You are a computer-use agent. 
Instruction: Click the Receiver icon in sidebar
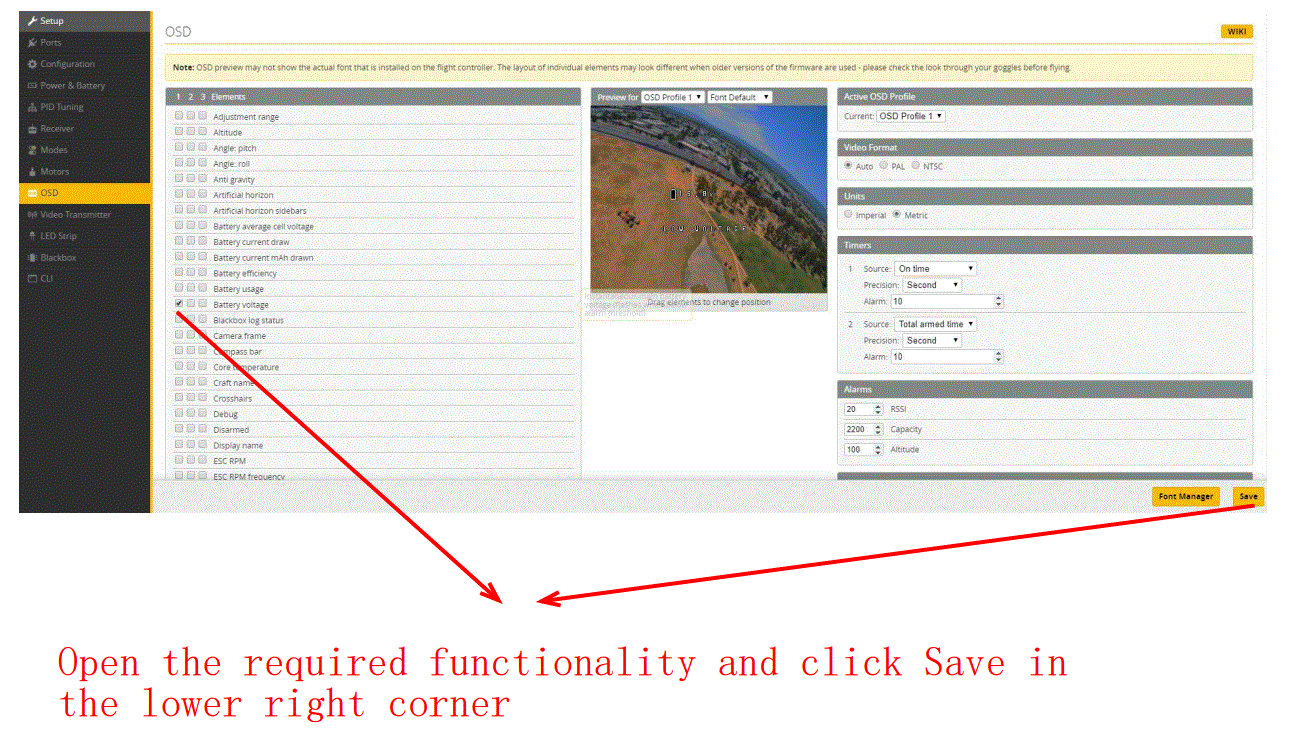point(33,129)
